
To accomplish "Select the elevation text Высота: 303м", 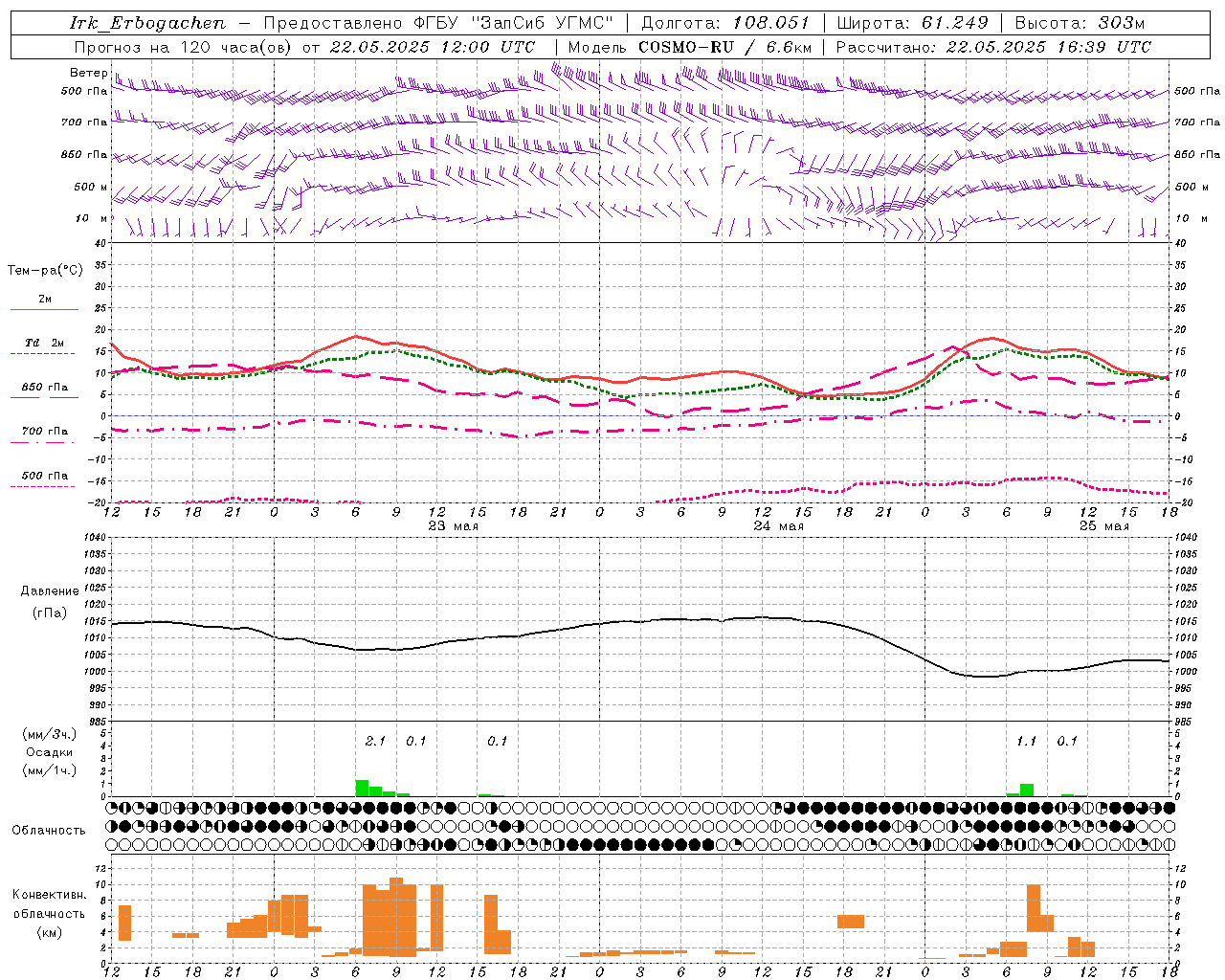I will (x=1080, y=23).
